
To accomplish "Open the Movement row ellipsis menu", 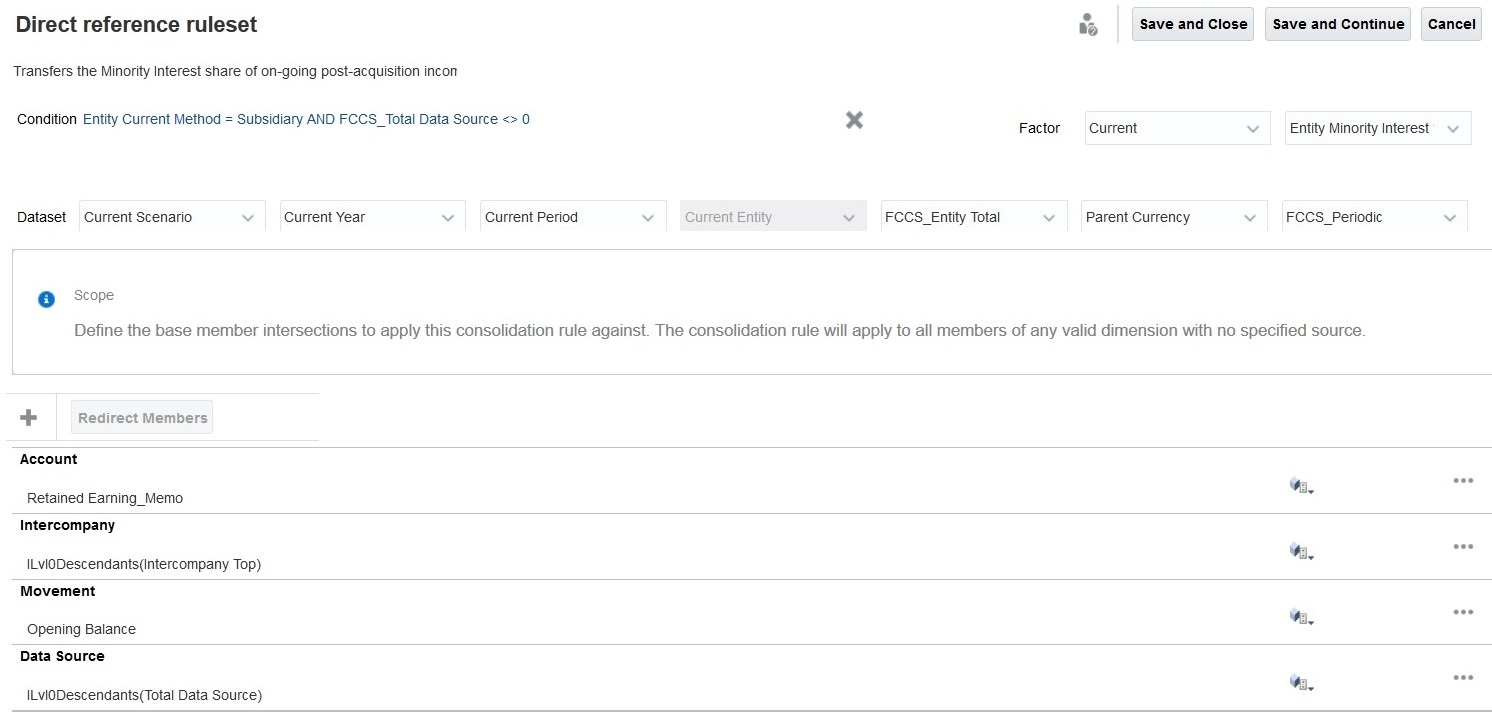I will (x=1463, y=612).
